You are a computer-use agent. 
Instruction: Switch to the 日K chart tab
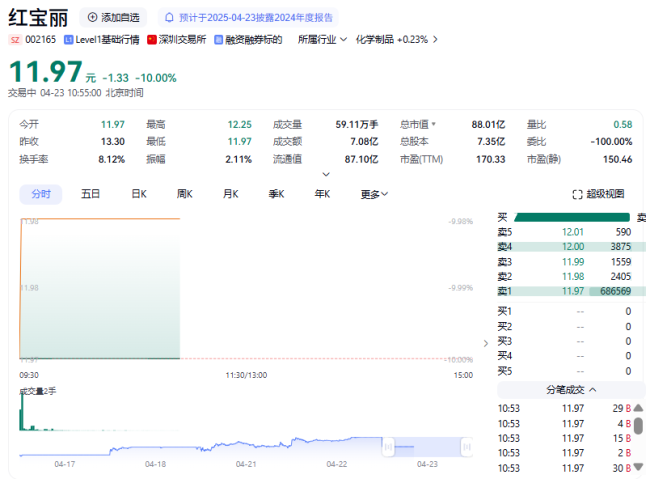139,194
